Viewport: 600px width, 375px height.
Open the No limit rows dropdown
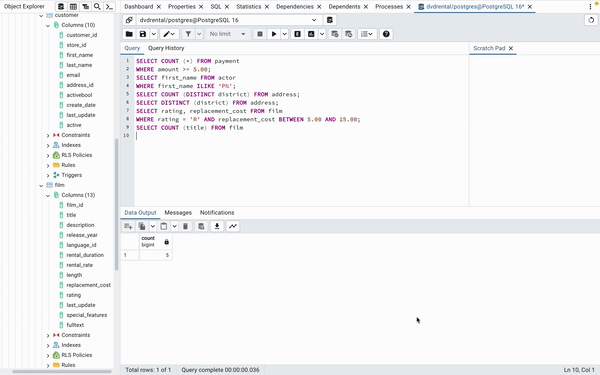[x=228, y=34]
